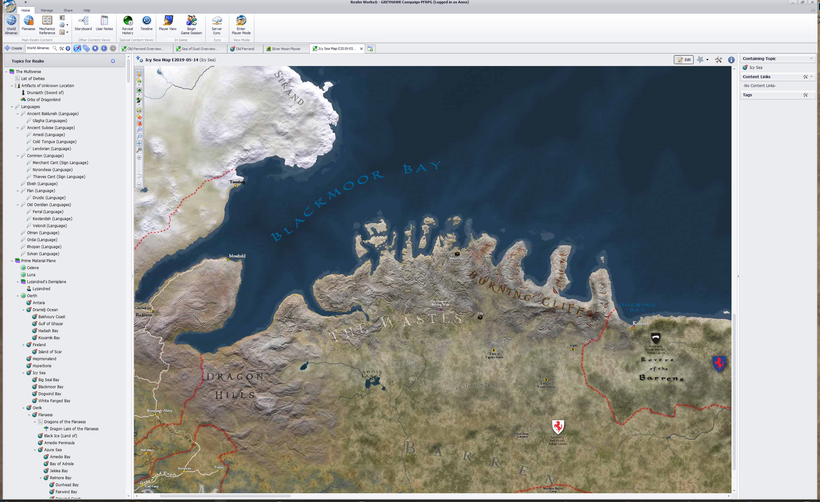
Task: Click the green tree map tool icon
Action: pyautogui.click(x=139, y=90)
